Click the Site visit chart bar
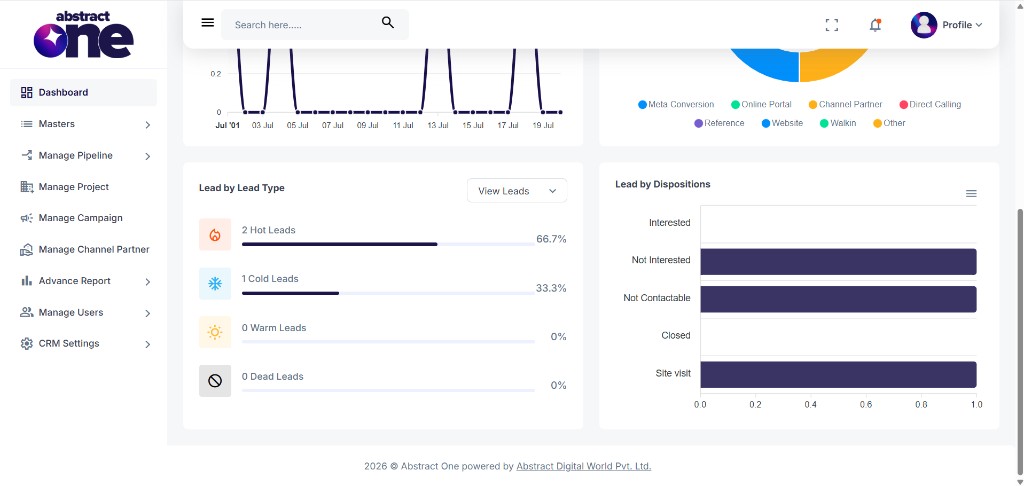 point(839,374)
